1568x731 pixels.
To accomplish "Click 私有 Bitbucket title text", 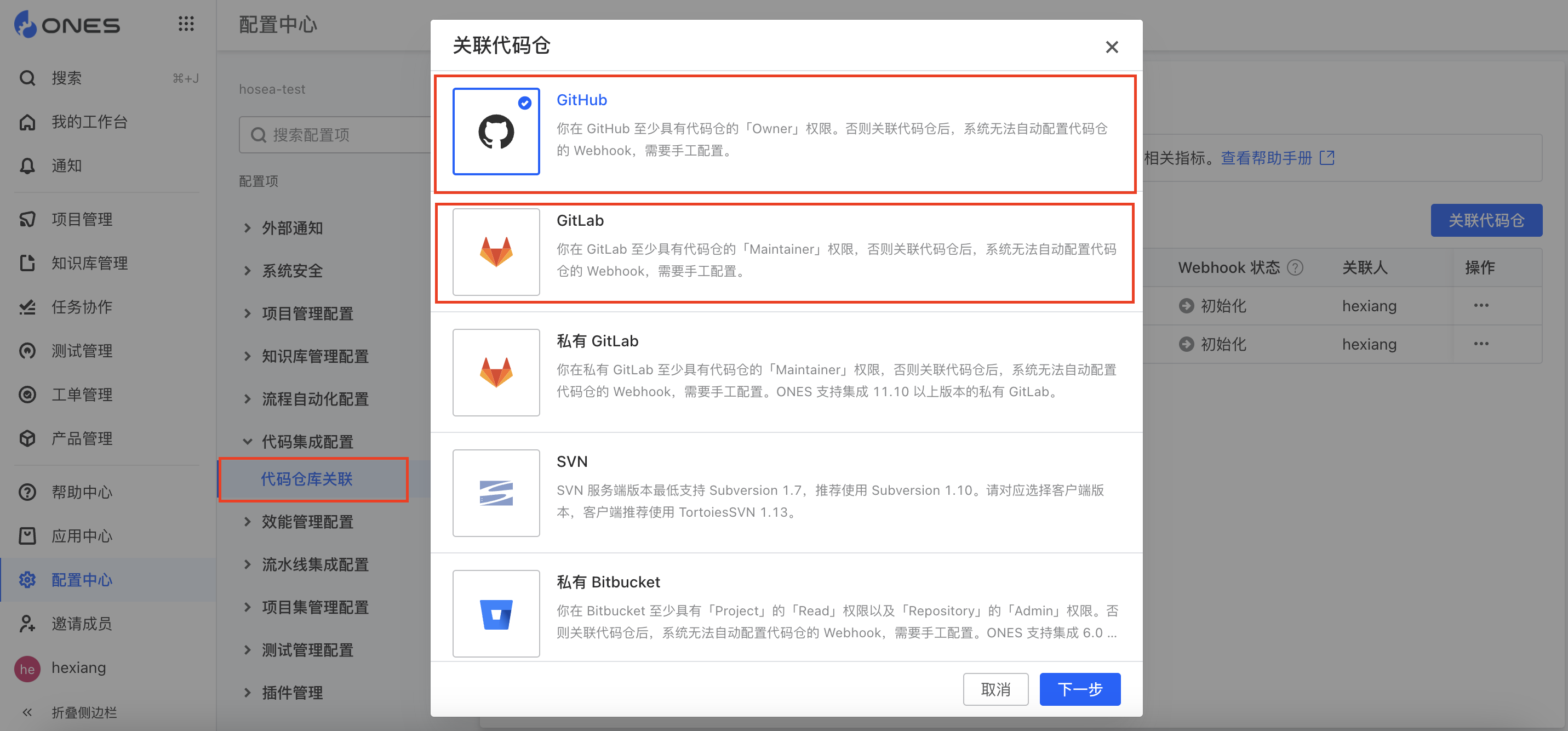I will (608, 582).
